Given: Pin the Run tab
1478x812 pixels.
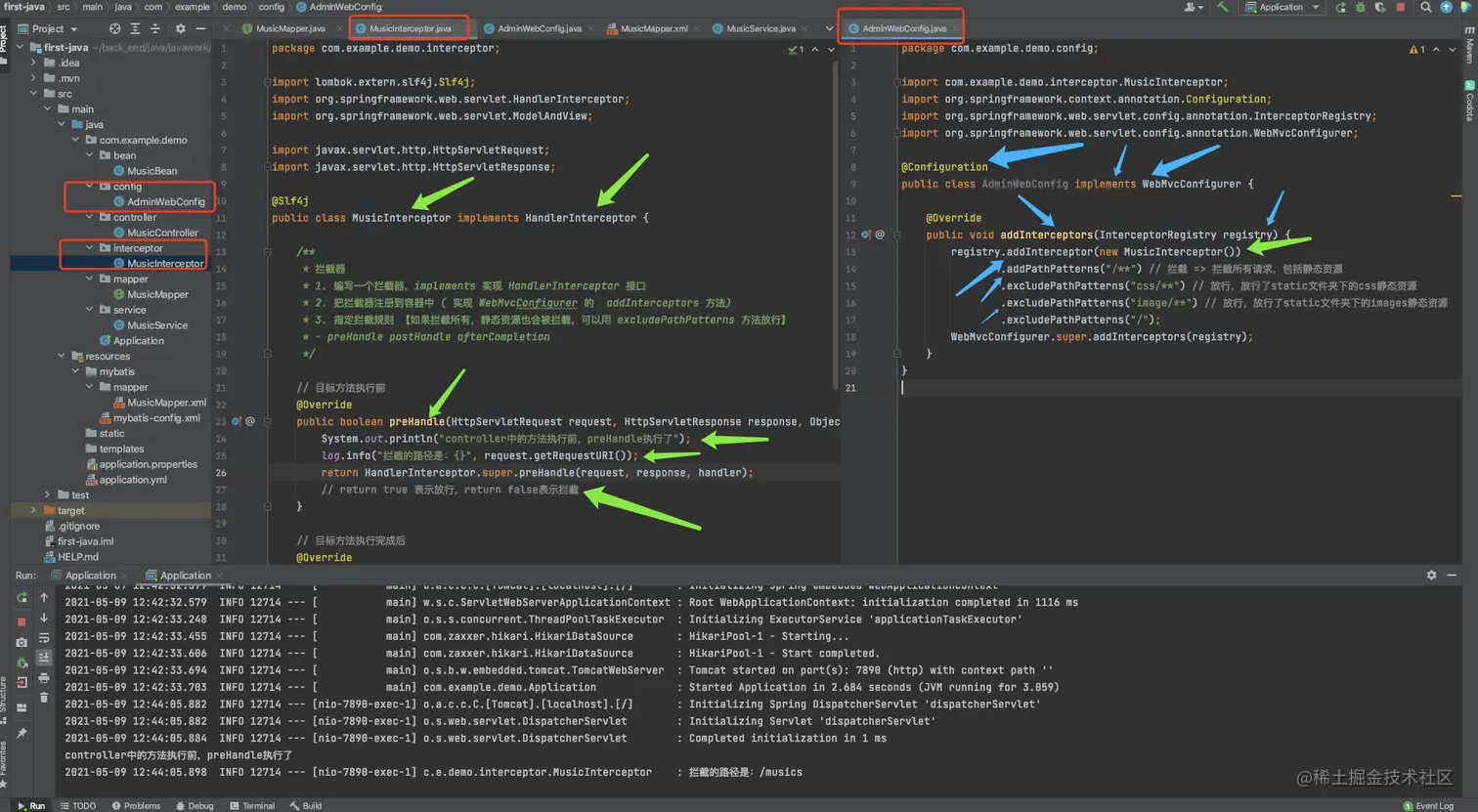Looking at the screenshot, I should click(x=22, y=733).
